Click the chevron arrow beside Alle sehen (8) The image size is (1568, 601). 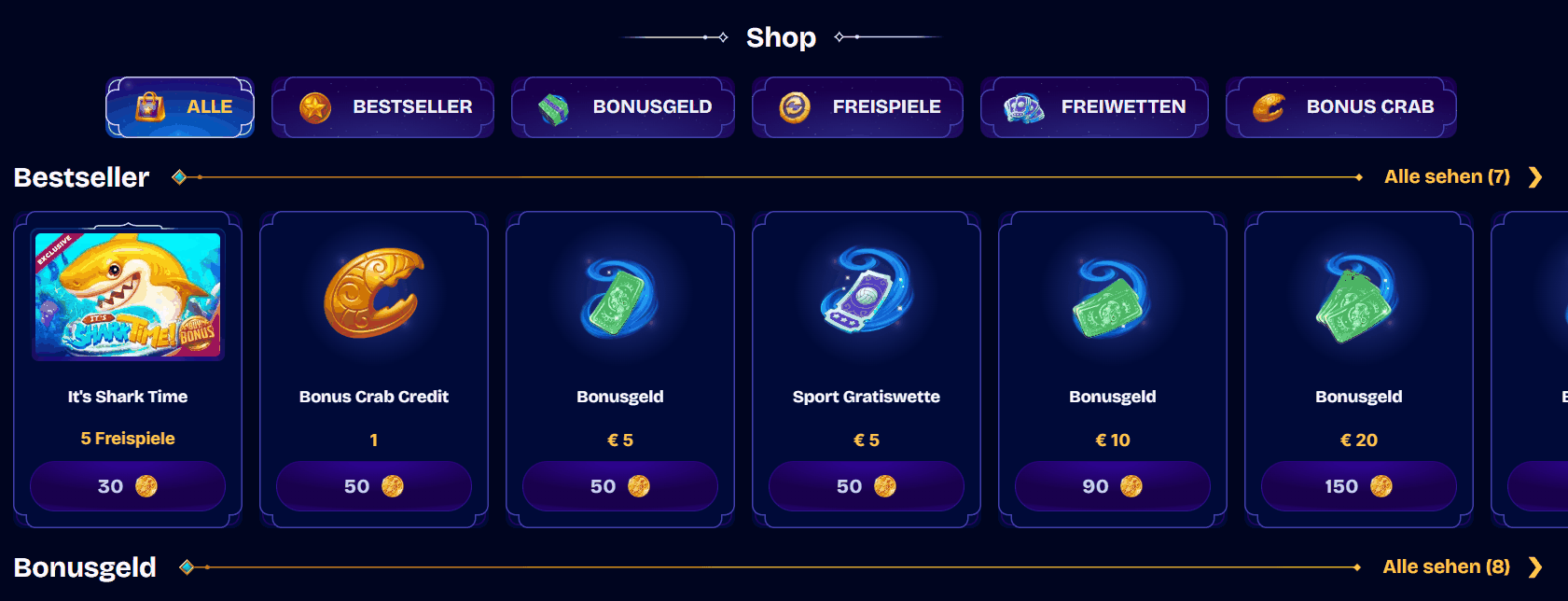[1533, 566]
